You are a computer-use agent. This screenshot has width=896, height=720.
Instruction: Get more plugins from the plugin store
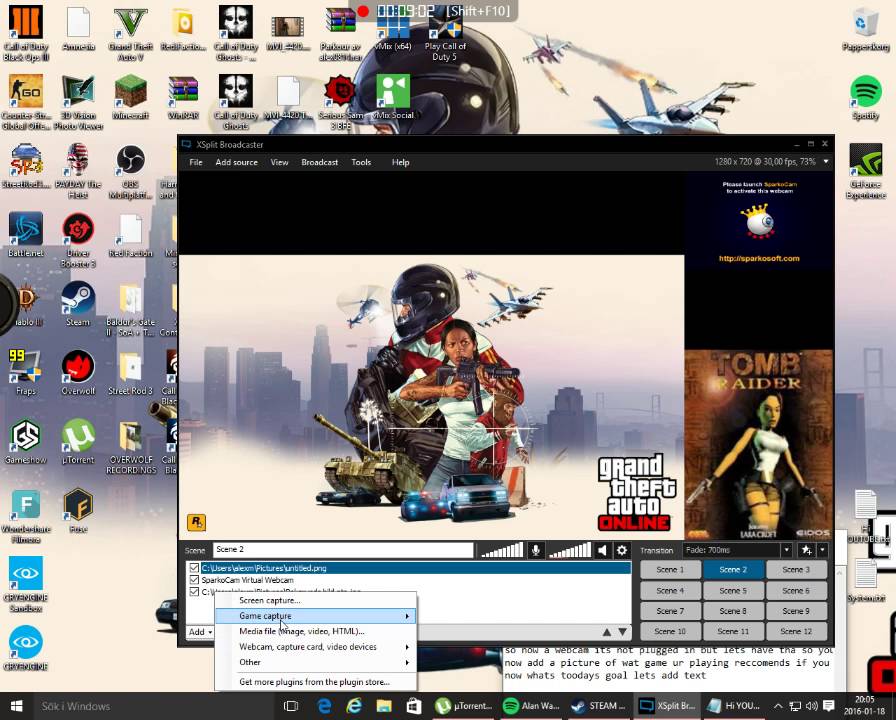click(x=315, y=682)
